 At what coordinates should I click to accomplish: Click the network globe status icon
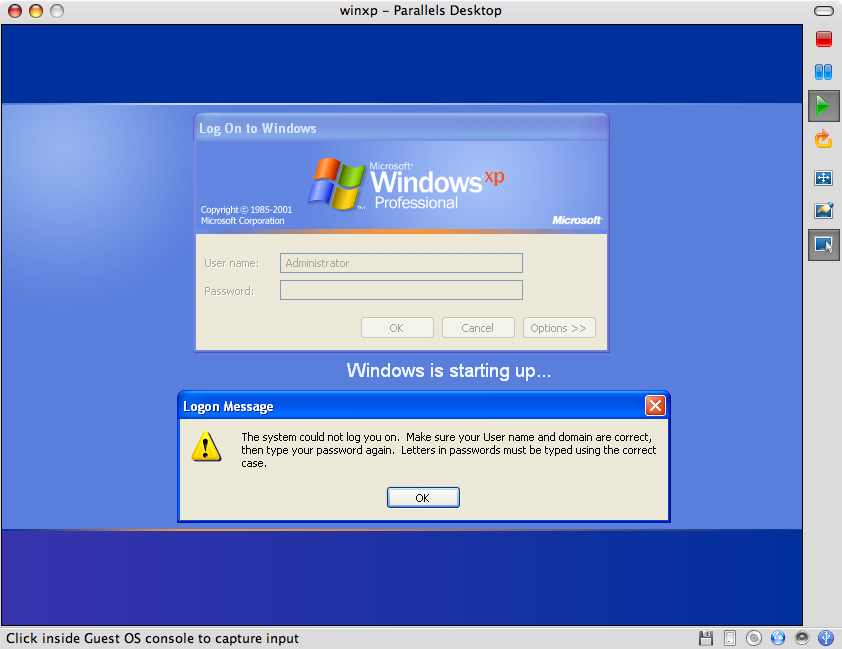tap(778, 638)
